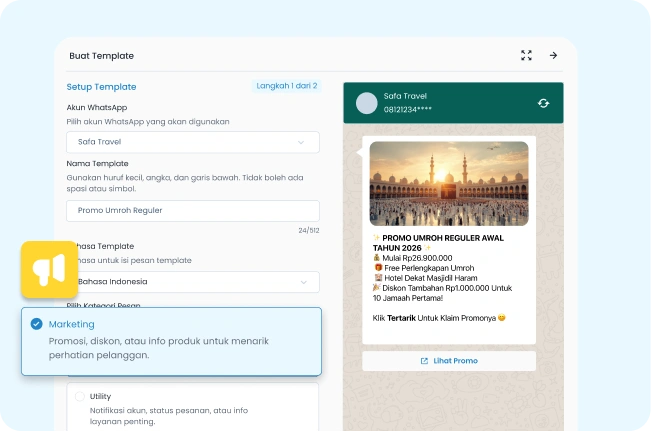Screen dimensions: 651x432
Task: Click the Nama Template input field
Action: (x=193, y=211)
